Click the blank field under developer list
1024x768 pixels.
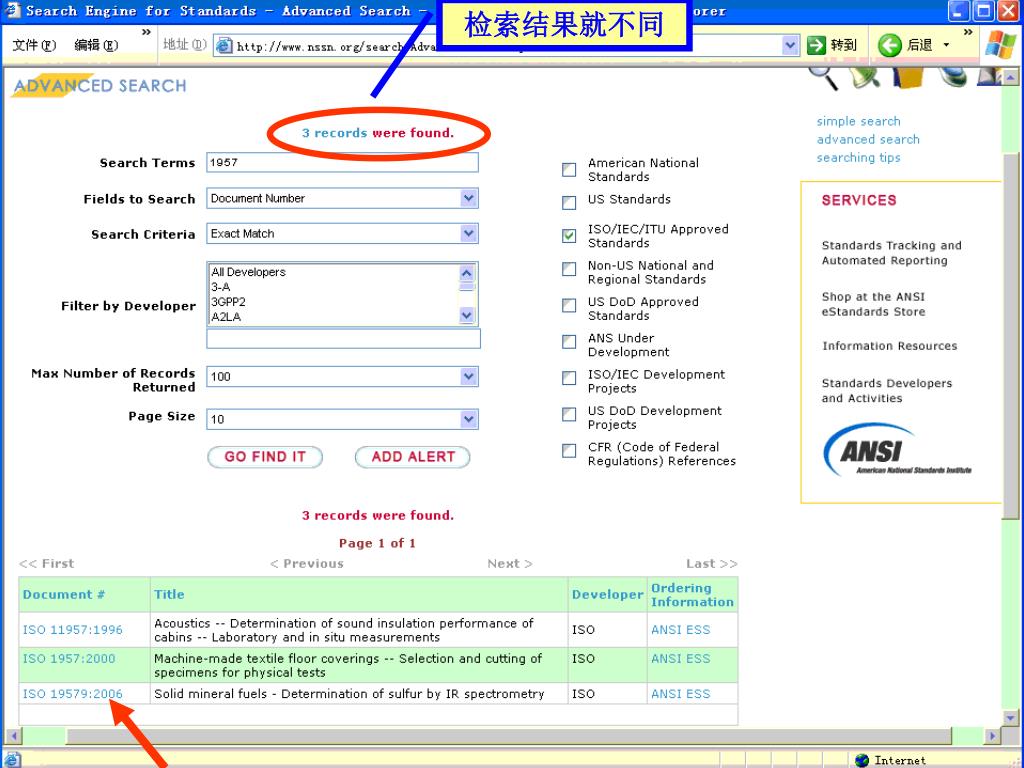point(344,338)
